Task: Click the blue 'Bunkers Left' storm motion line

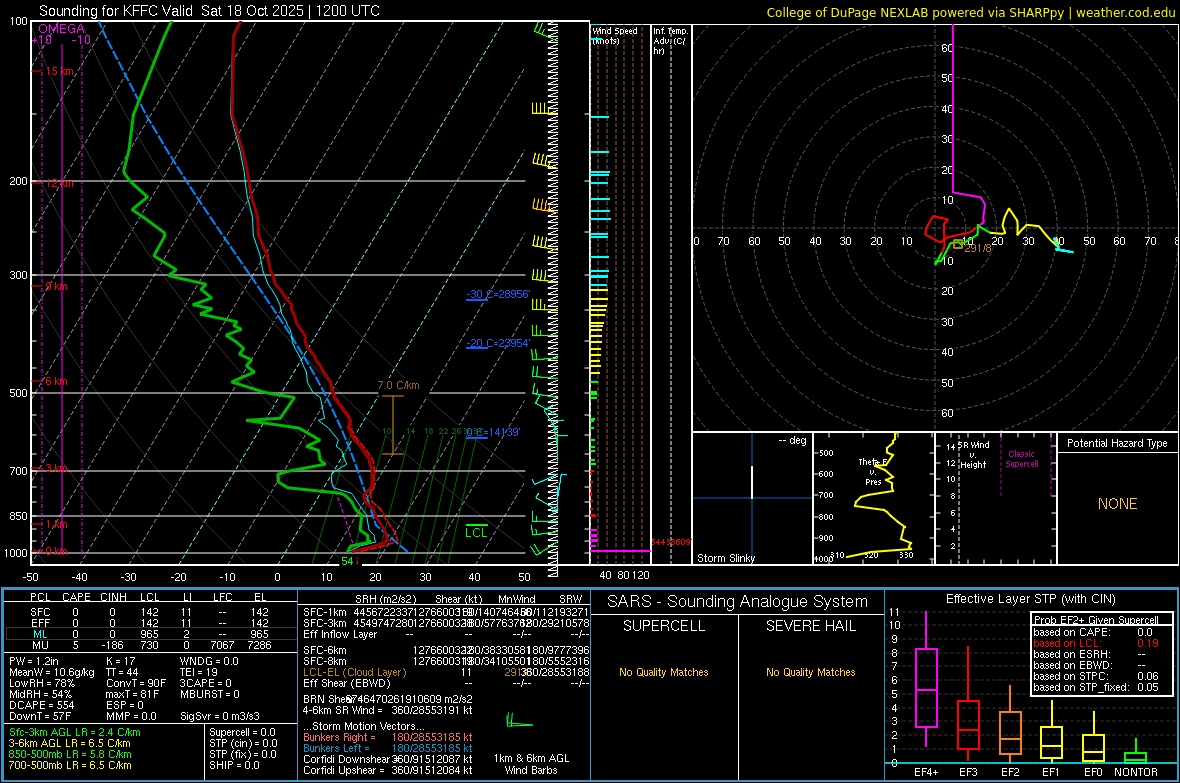Action: click(388, 748)
